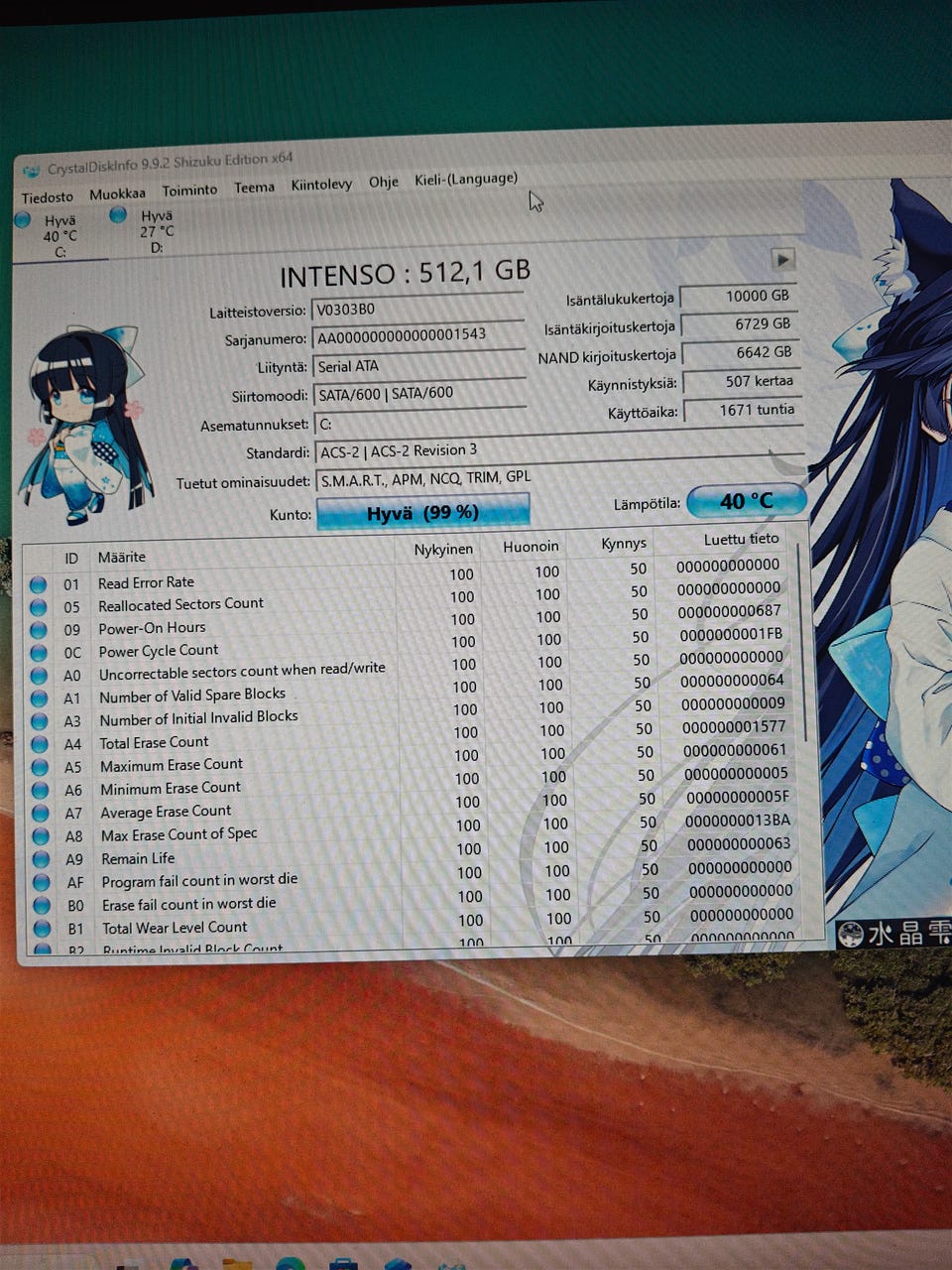Click status icon for Max Erase Count of Spec
952x1270 pixels.
(x=41, y=836)
